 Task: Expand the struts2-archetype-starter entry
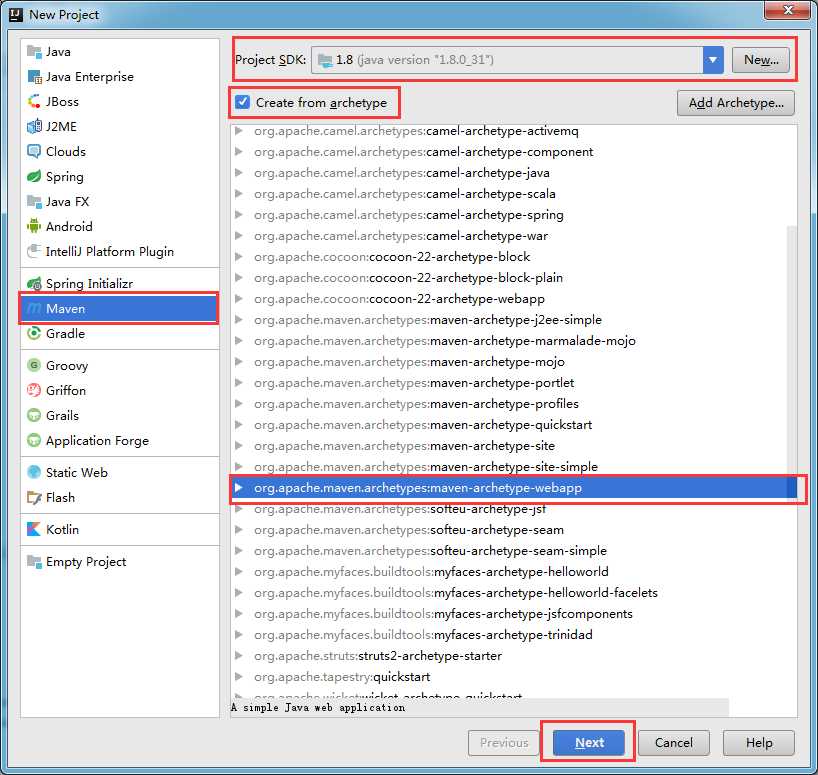point(239,656)
